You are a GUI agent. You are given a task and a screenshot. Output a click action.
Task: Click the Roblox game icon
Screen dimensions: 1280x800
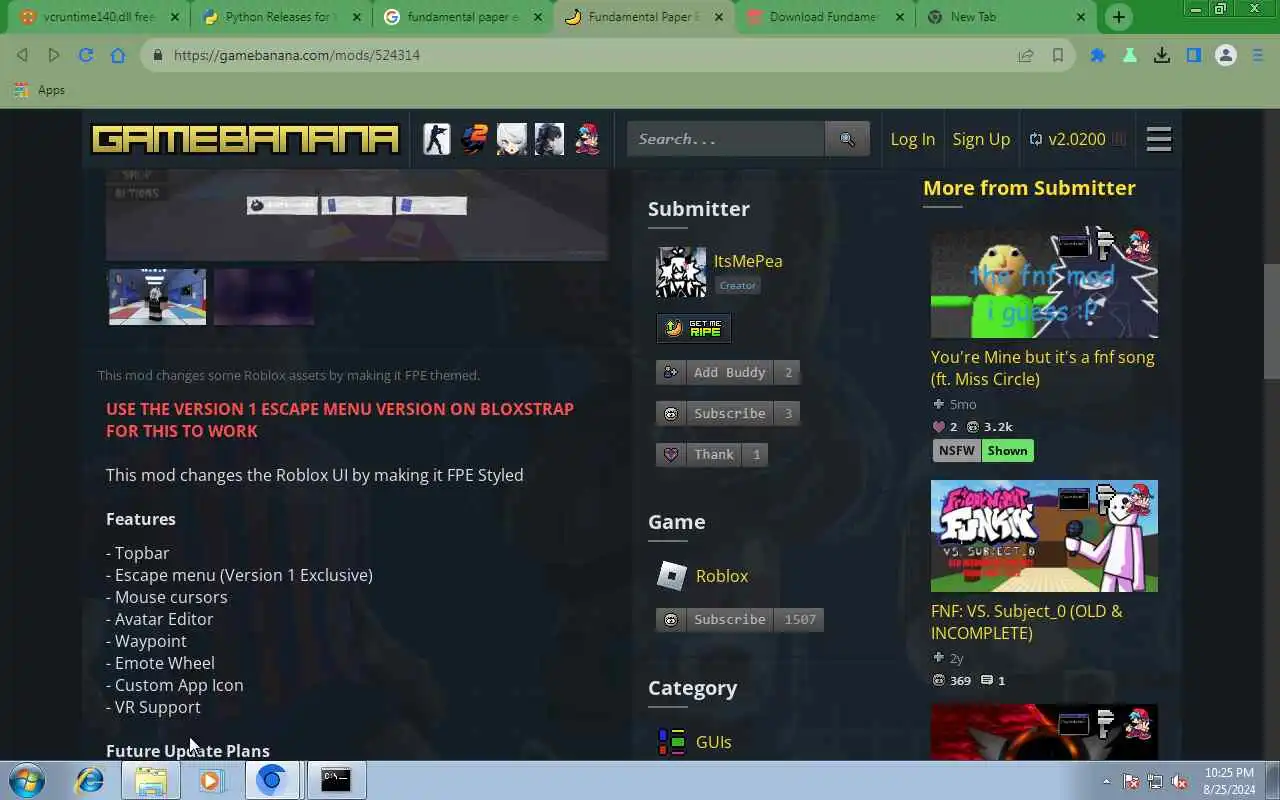click(x=672, y=575)
